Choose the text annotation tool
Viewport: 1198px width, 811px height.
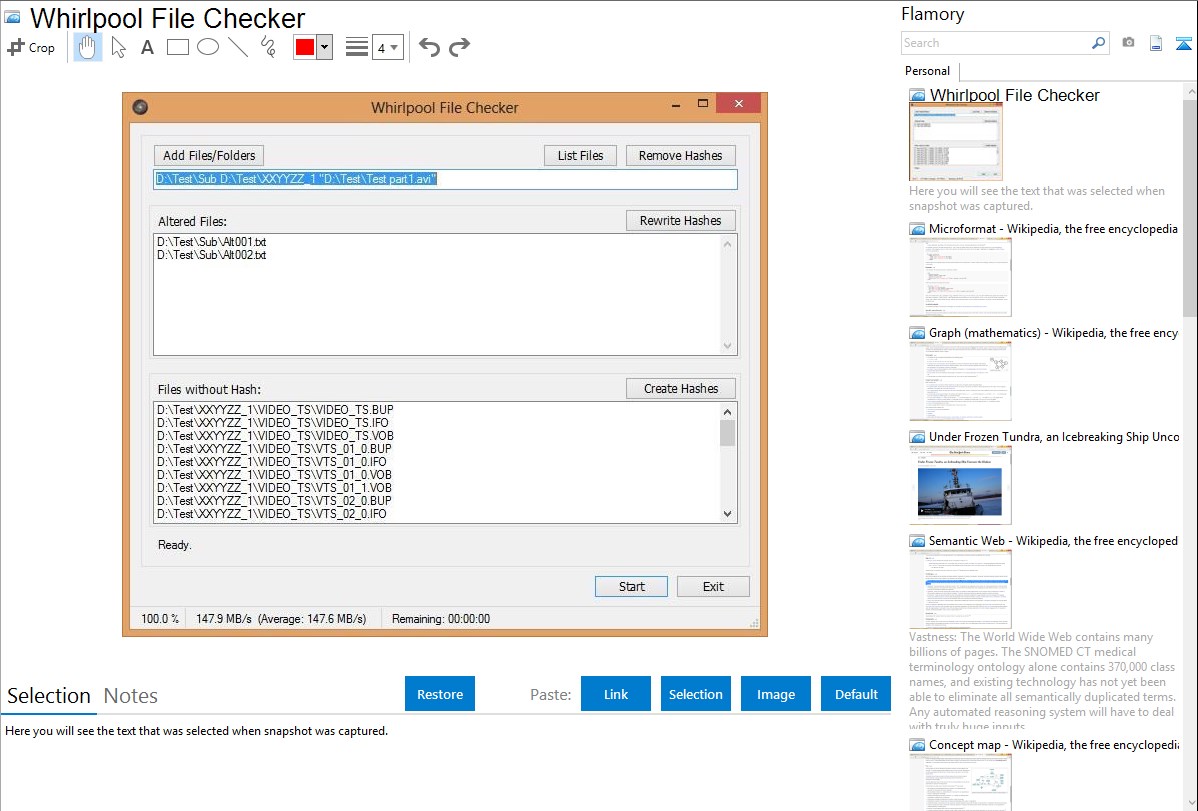tap(147, 47)
